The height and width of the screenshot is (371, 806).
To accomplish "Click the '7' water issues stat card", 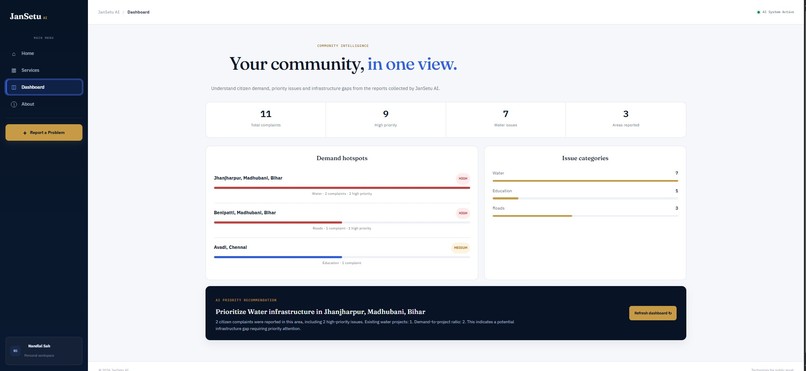I will coord(505,120).
